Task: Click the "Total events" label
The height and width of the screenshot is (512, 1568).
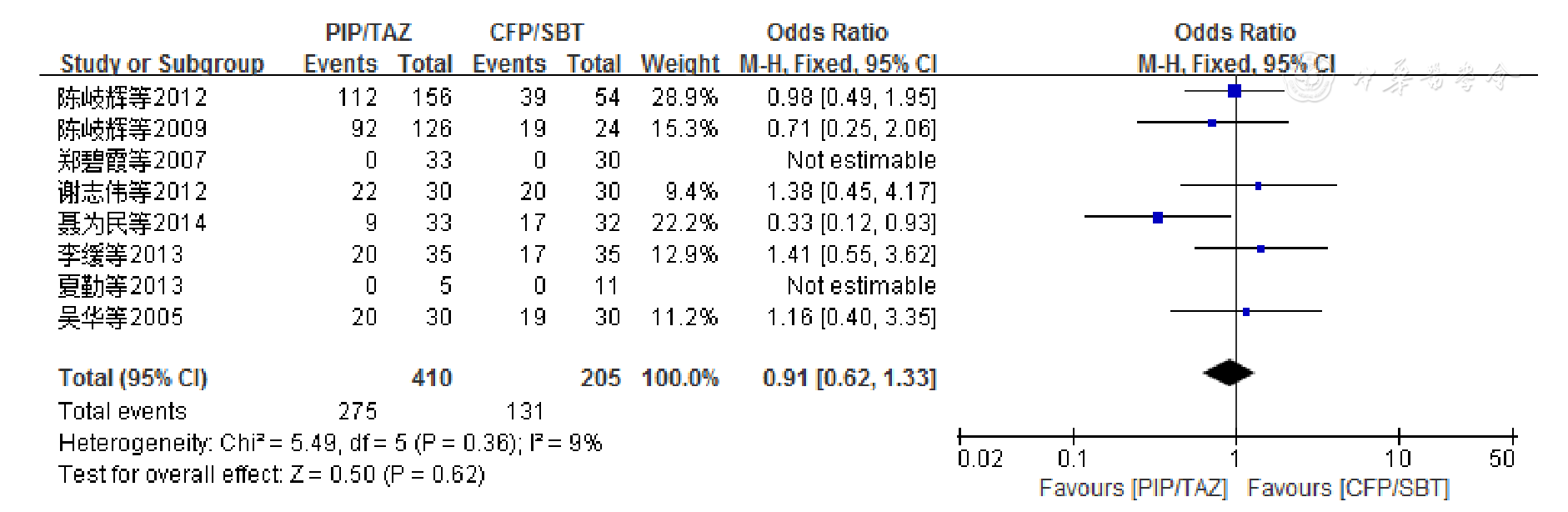Action: pos(123,411)
